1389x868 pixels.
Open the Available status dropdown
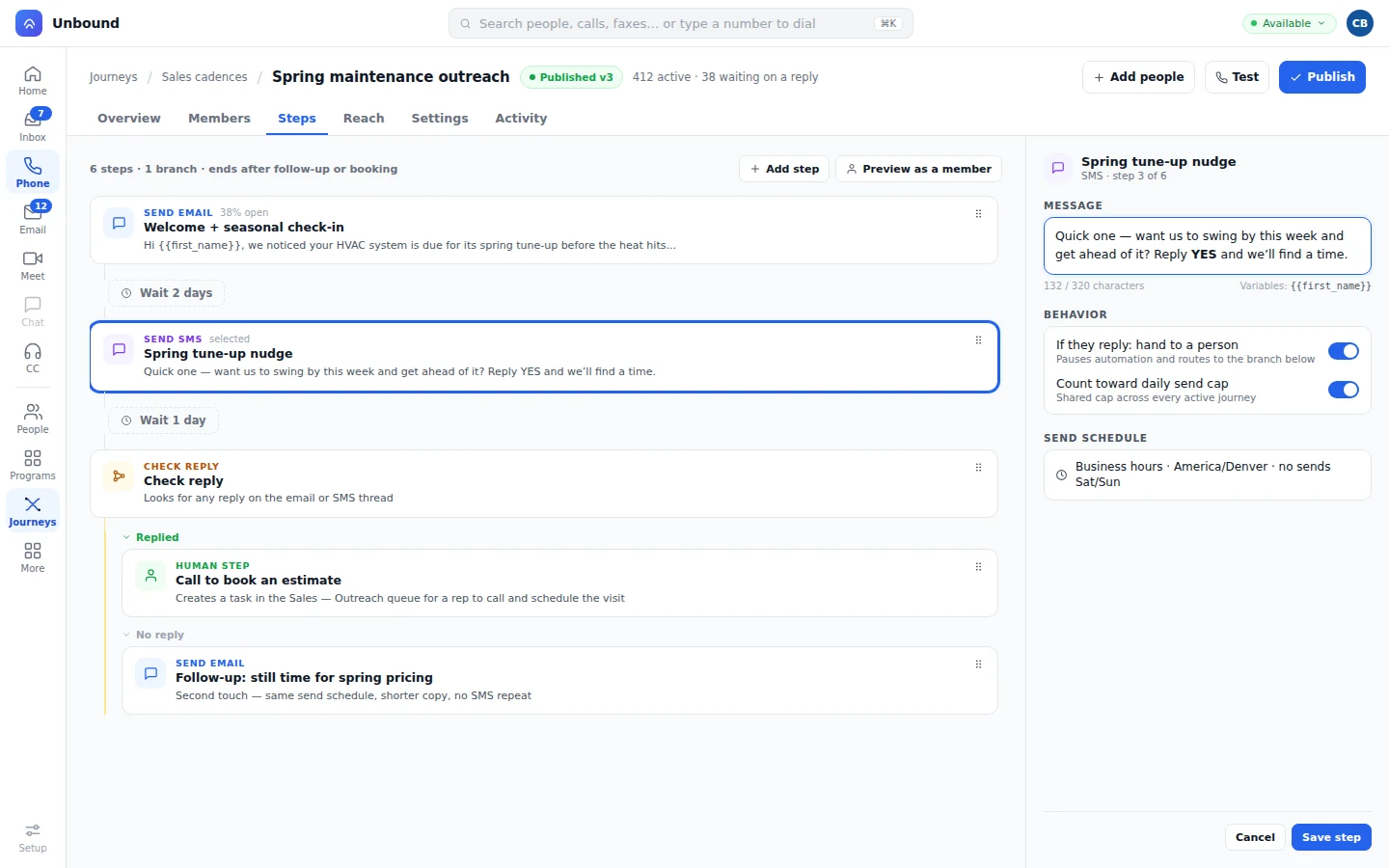coord(1290,23)
